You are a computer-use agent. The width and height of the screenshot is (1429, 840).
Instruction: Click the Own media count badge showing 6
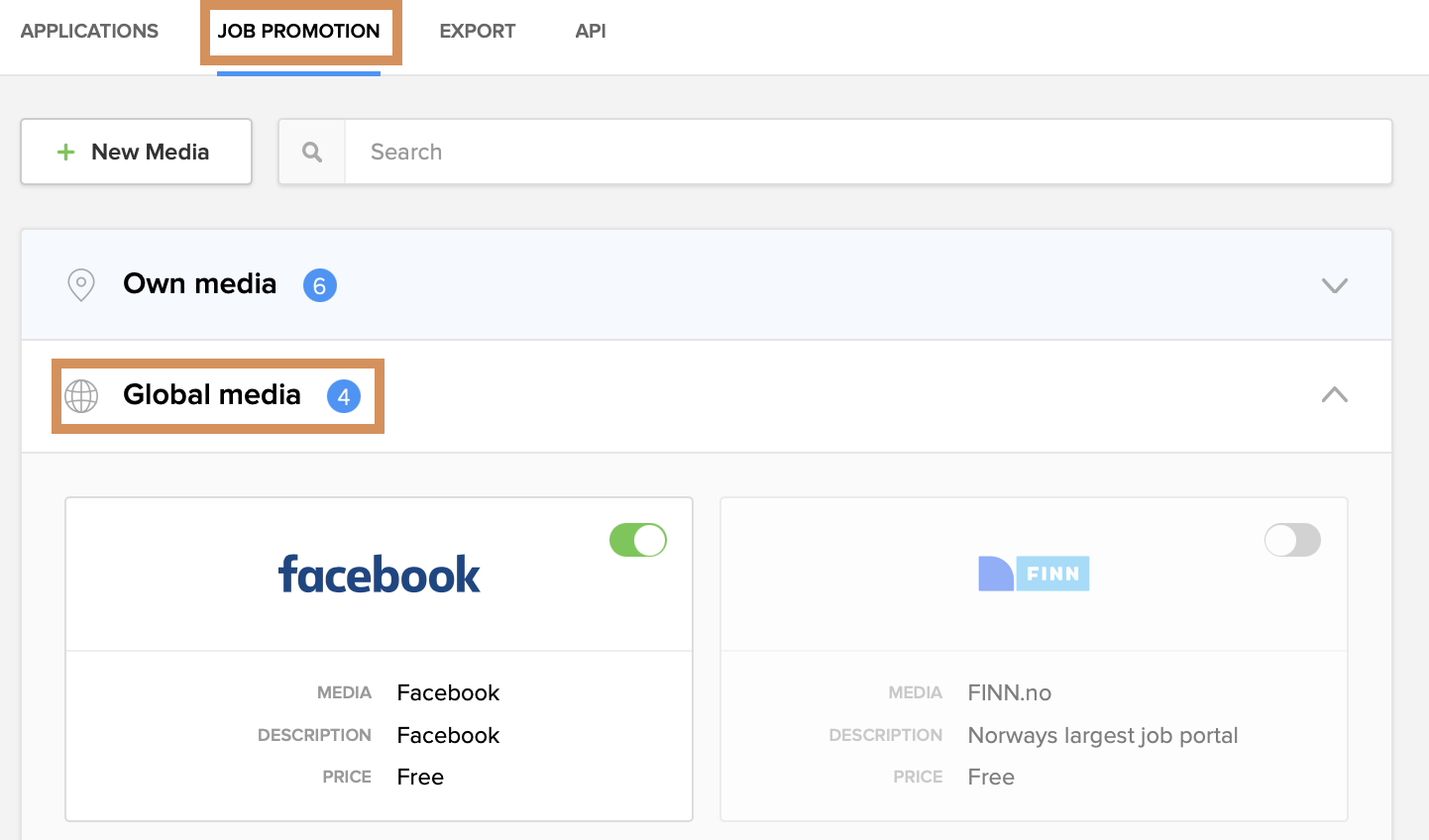320,285
